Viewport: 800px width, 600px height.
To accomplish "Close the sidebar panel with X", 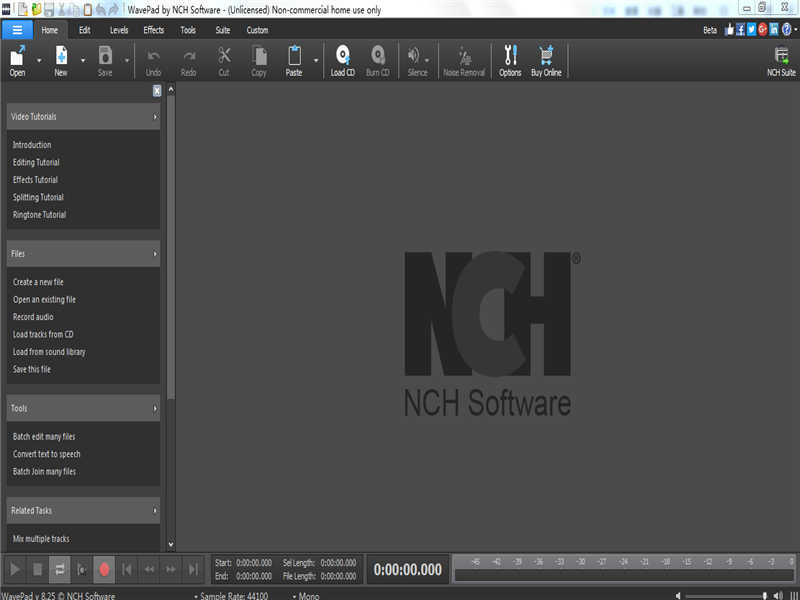I will pos(157,91).
